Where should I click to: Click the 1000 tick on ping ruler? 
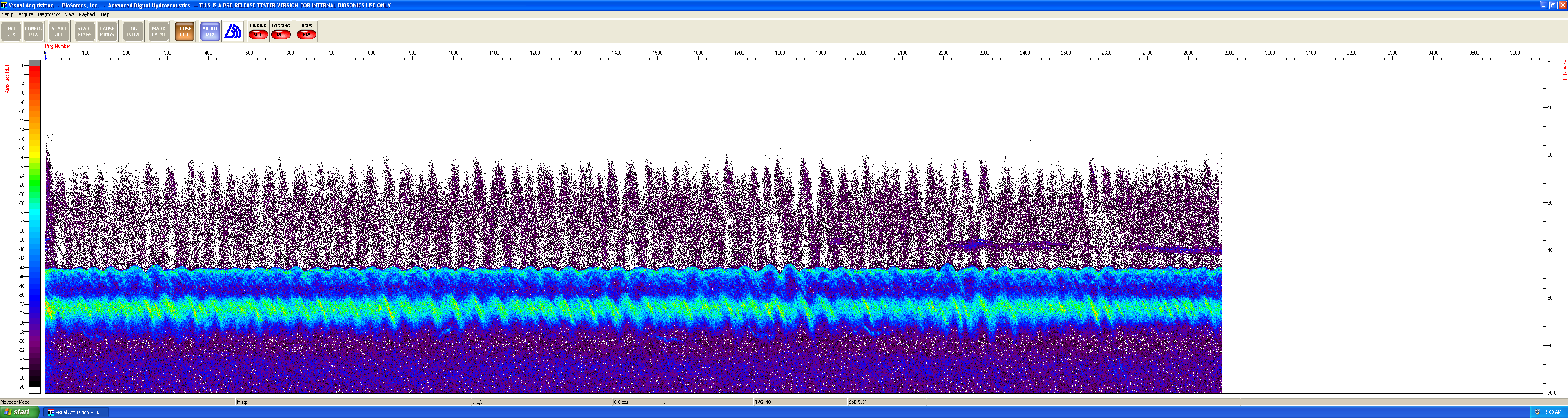pos(453,53)
